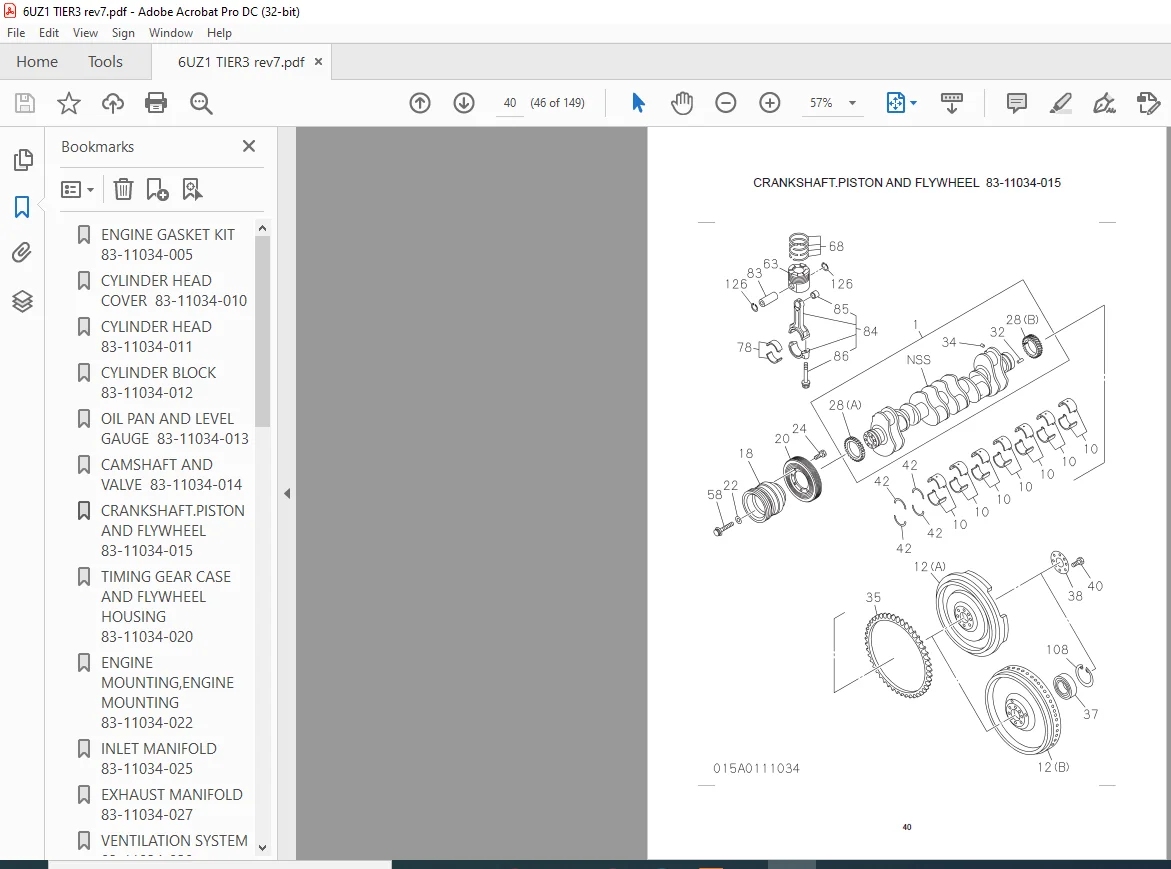
Task: Click the scrolling mode keyboard icon
Action: click(x=951, y=103)
